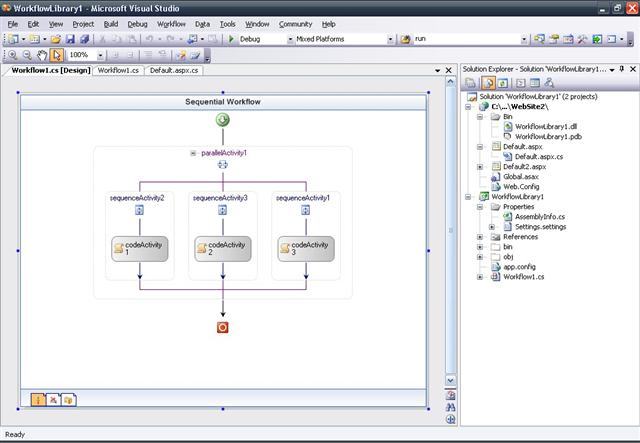Open the Start Page toolbar icon
The width and height of the screenshot is (640, 443).
pos(597,39)
